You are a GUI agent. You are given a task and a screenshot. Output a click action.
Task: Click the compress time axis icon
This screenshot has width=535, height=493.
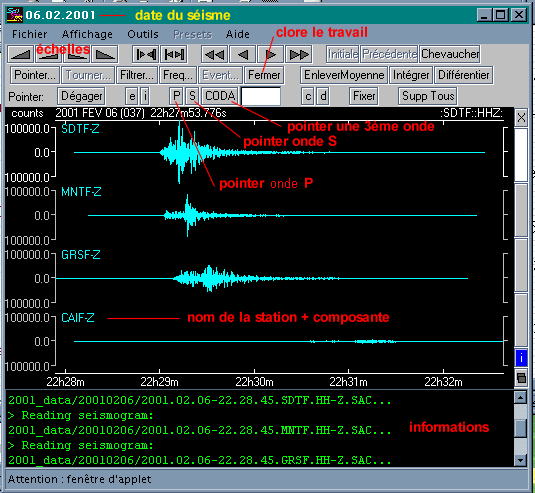click(x=146, y=54)
